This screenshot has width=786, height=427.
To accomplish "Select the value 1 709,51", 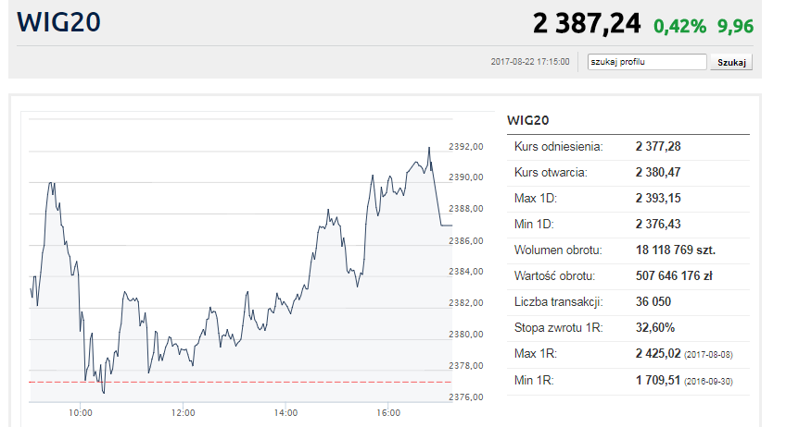I will (658, 380).
